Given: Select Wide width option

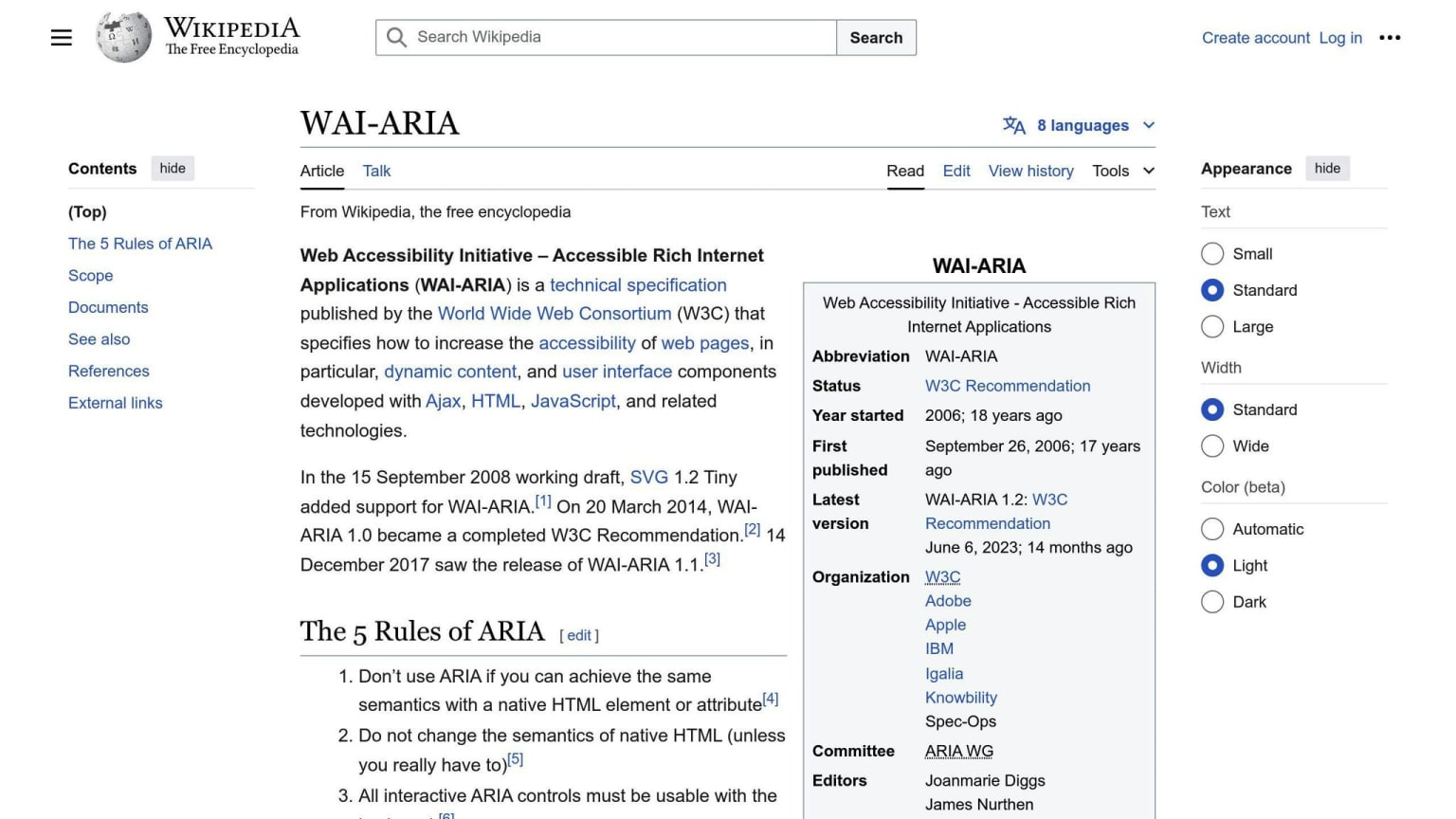Looking at the screenshot, I should pos(1212,446).
